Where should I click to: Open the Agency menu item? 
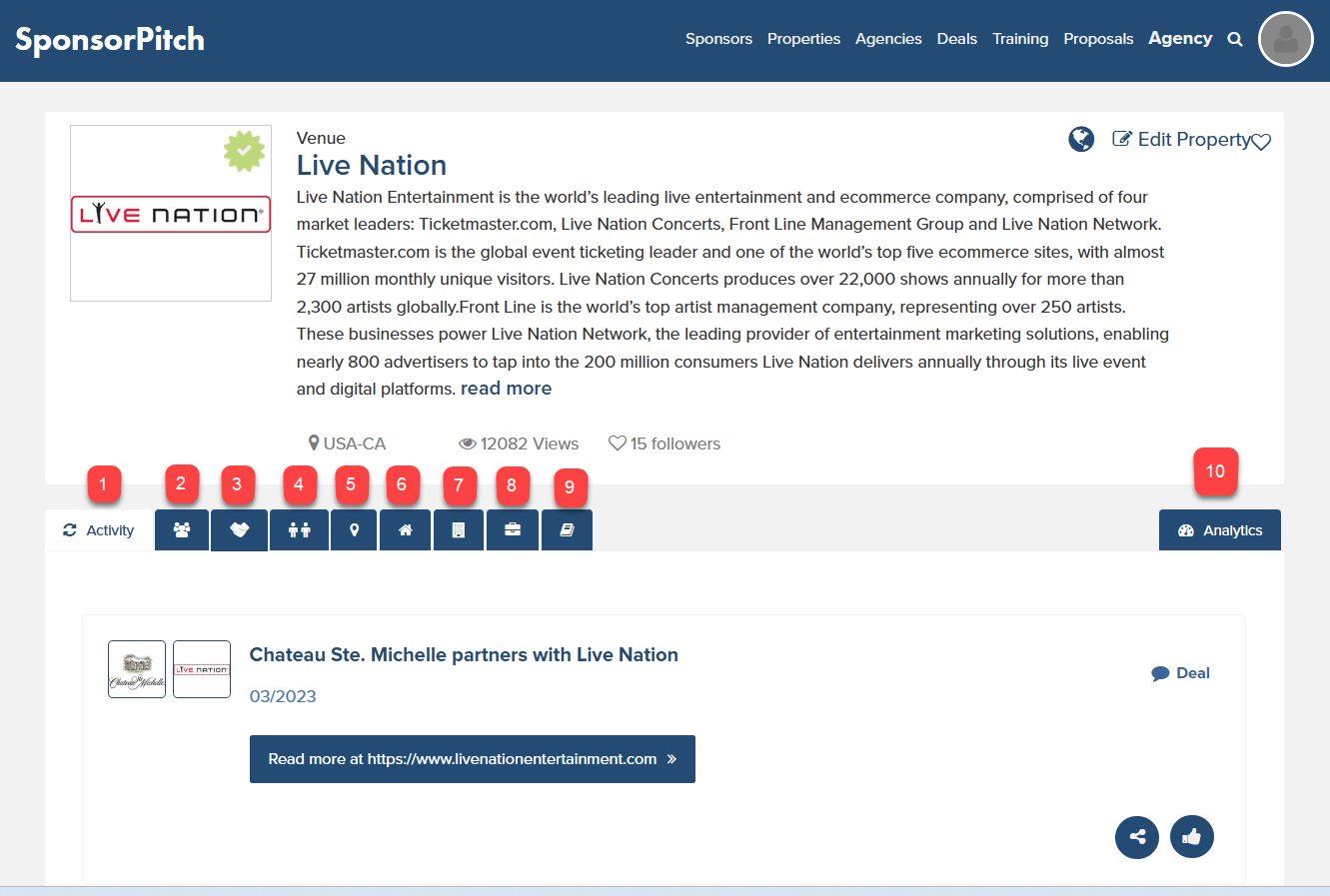click(1180, 39)
